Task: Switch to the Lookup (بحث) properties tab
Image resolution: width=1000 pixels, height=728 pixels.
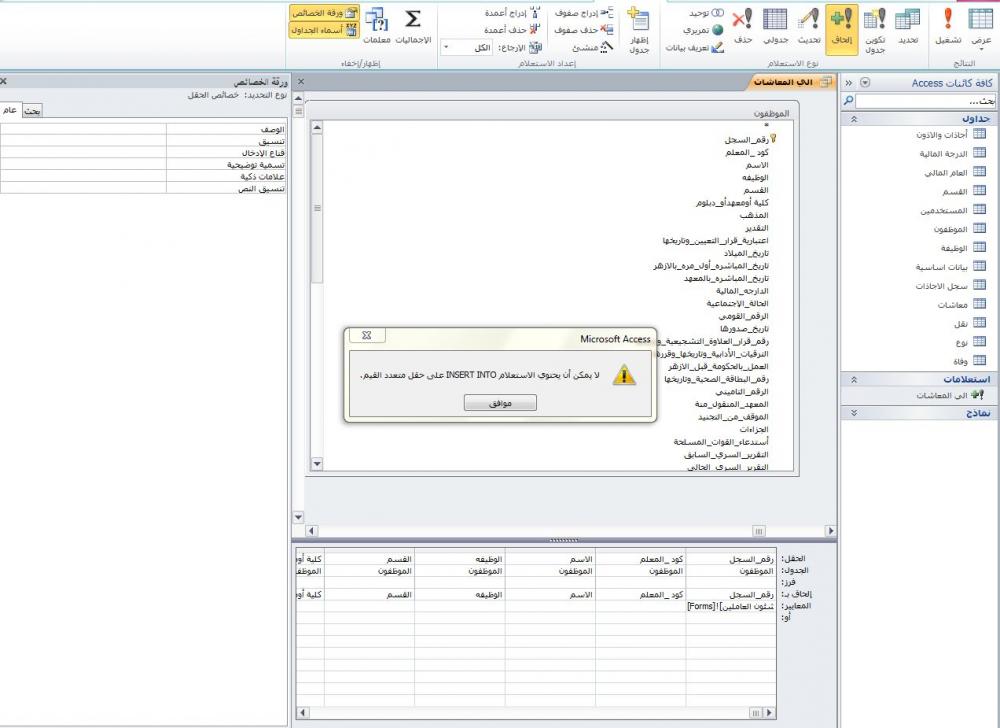Action: tap(32, 111)
